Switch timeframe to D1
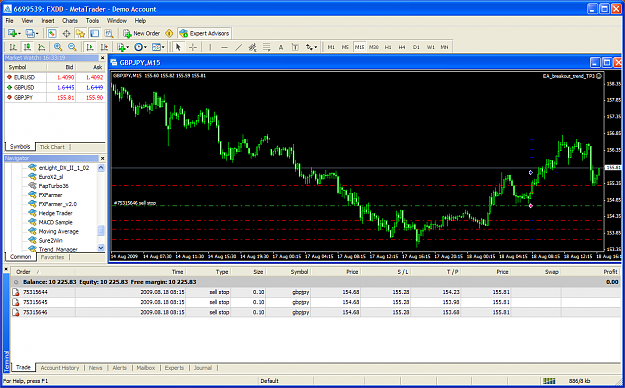This screenshot has height=388, width=625. [416, 47]
